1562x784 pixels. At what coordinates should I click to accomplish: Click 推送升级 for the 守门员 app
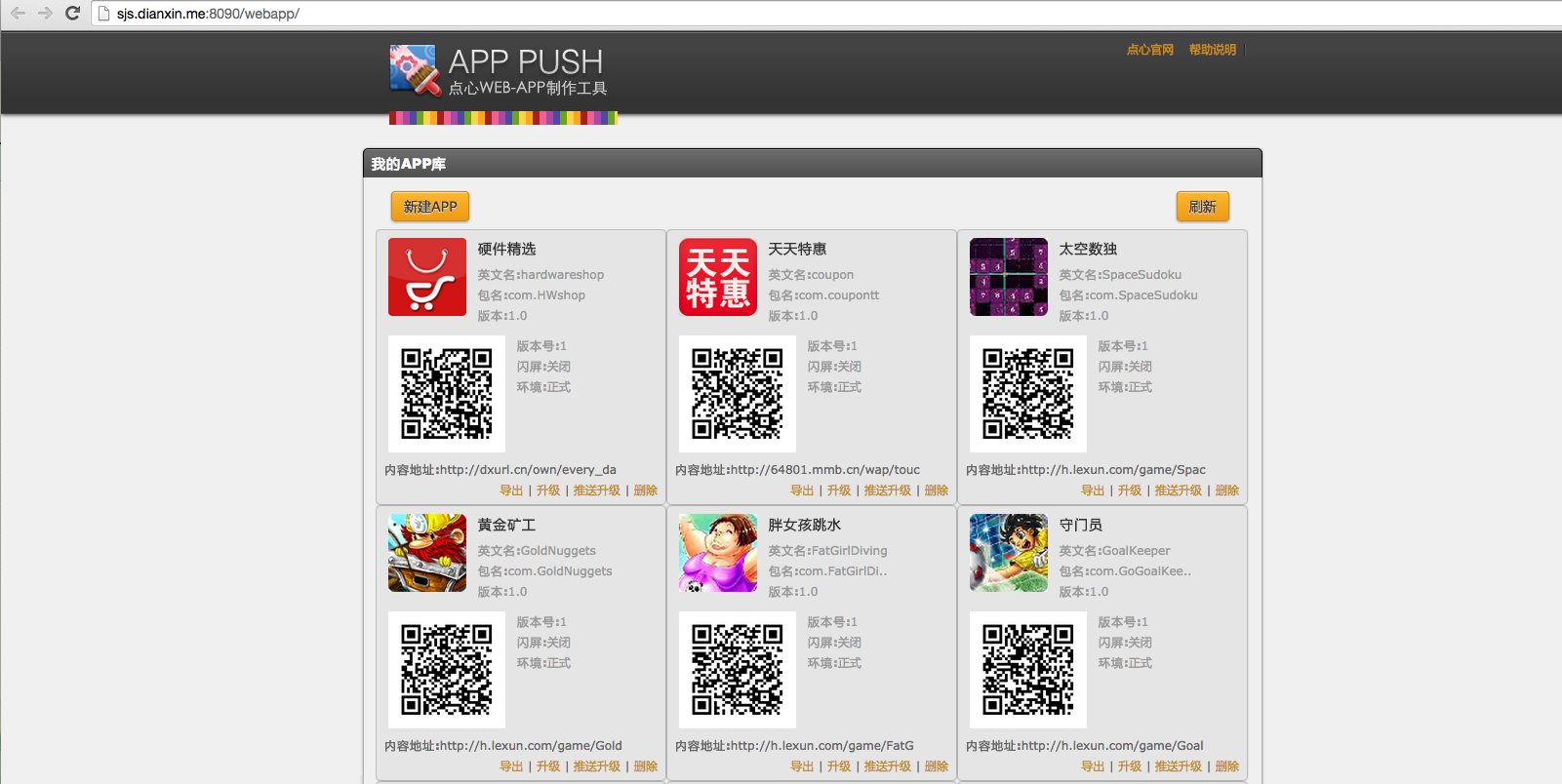click(1179, 766)
